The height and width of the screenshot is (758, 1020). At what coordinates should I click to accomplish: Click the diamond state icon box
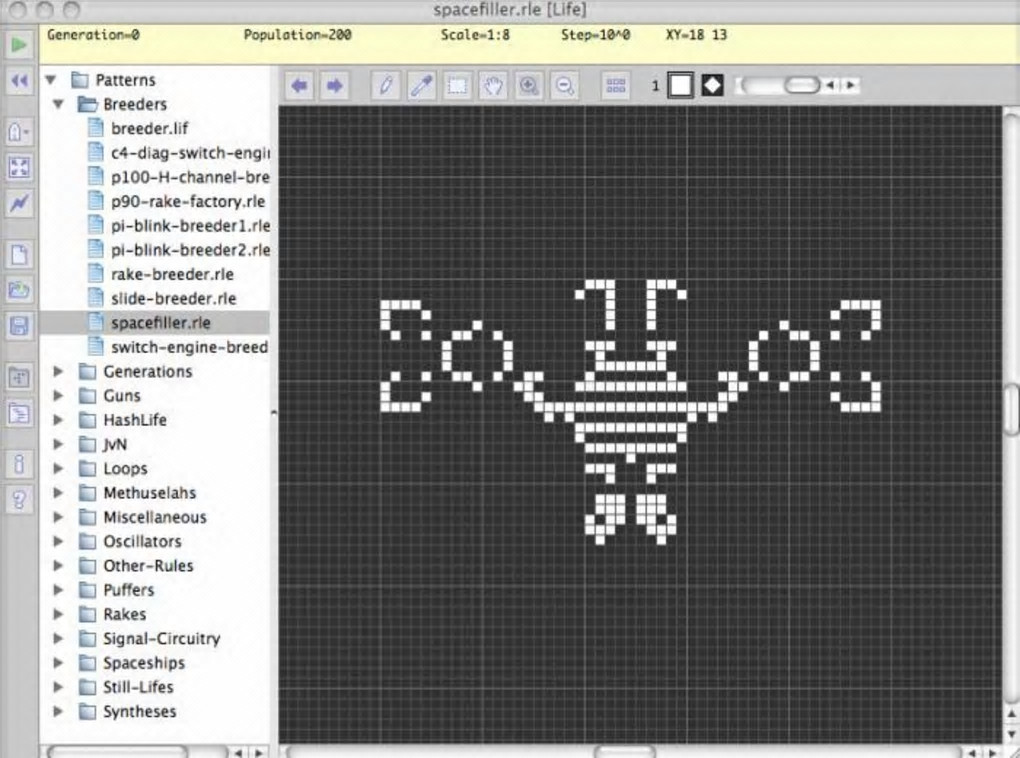pos(712,86)
